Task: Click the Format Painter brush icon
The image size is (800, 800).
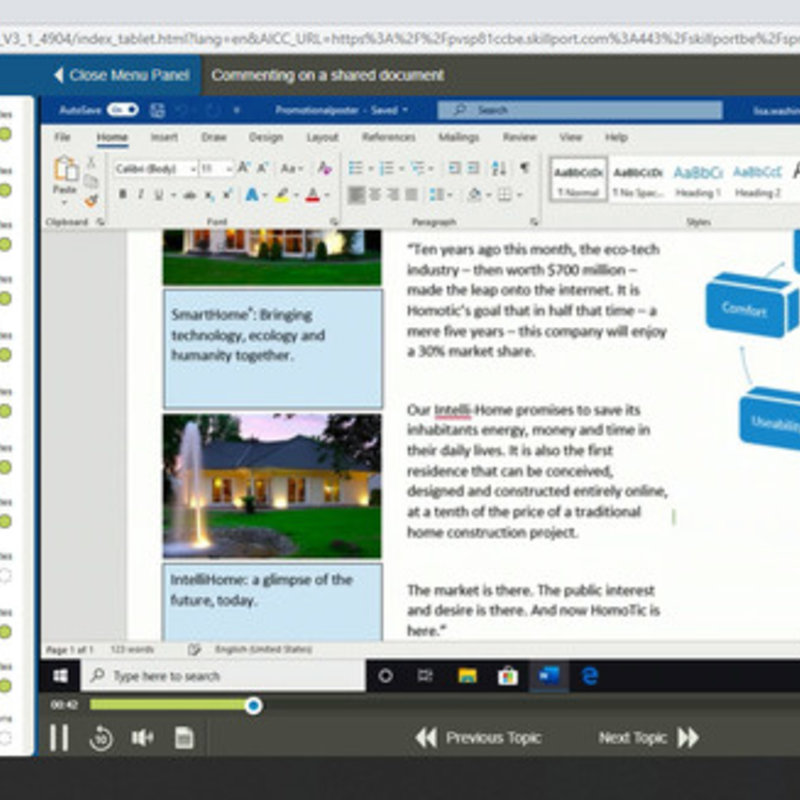Action: [x=91, y=201]
